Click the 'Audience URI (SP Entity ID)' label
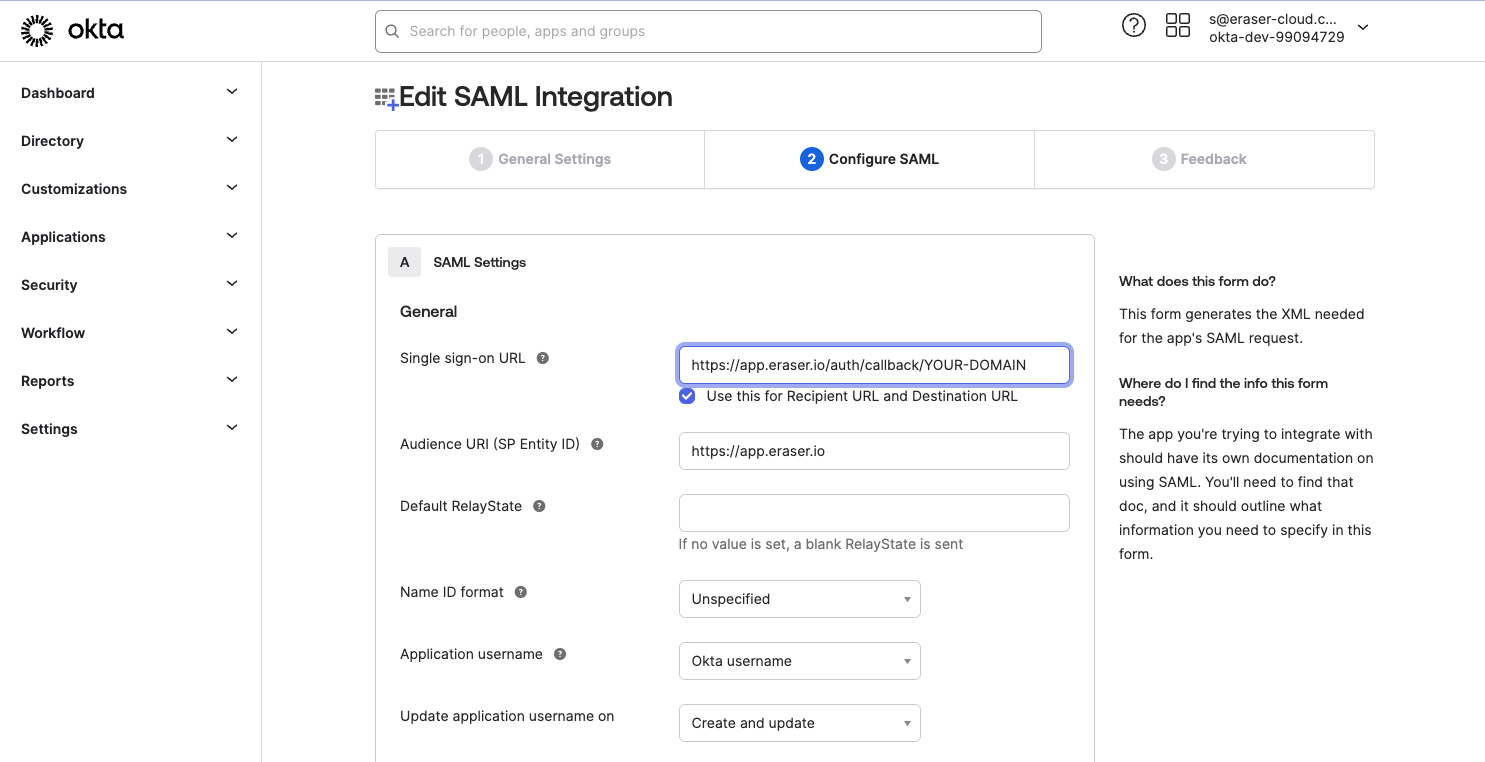This screenshot has width=1485, height=762. click(x=490, y=444)
